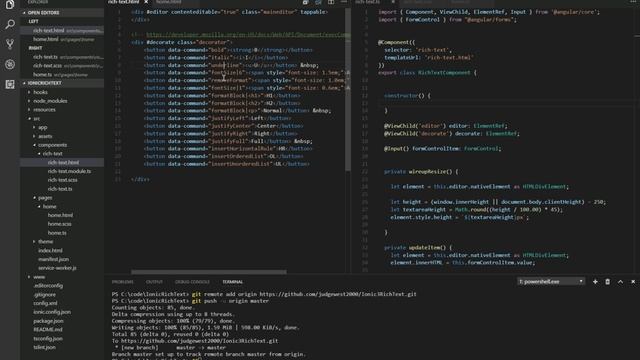Image resolution: width=640 pixels, height=360 pixels.
Task: Expand the node_modules folder
Action: [50, 101]
